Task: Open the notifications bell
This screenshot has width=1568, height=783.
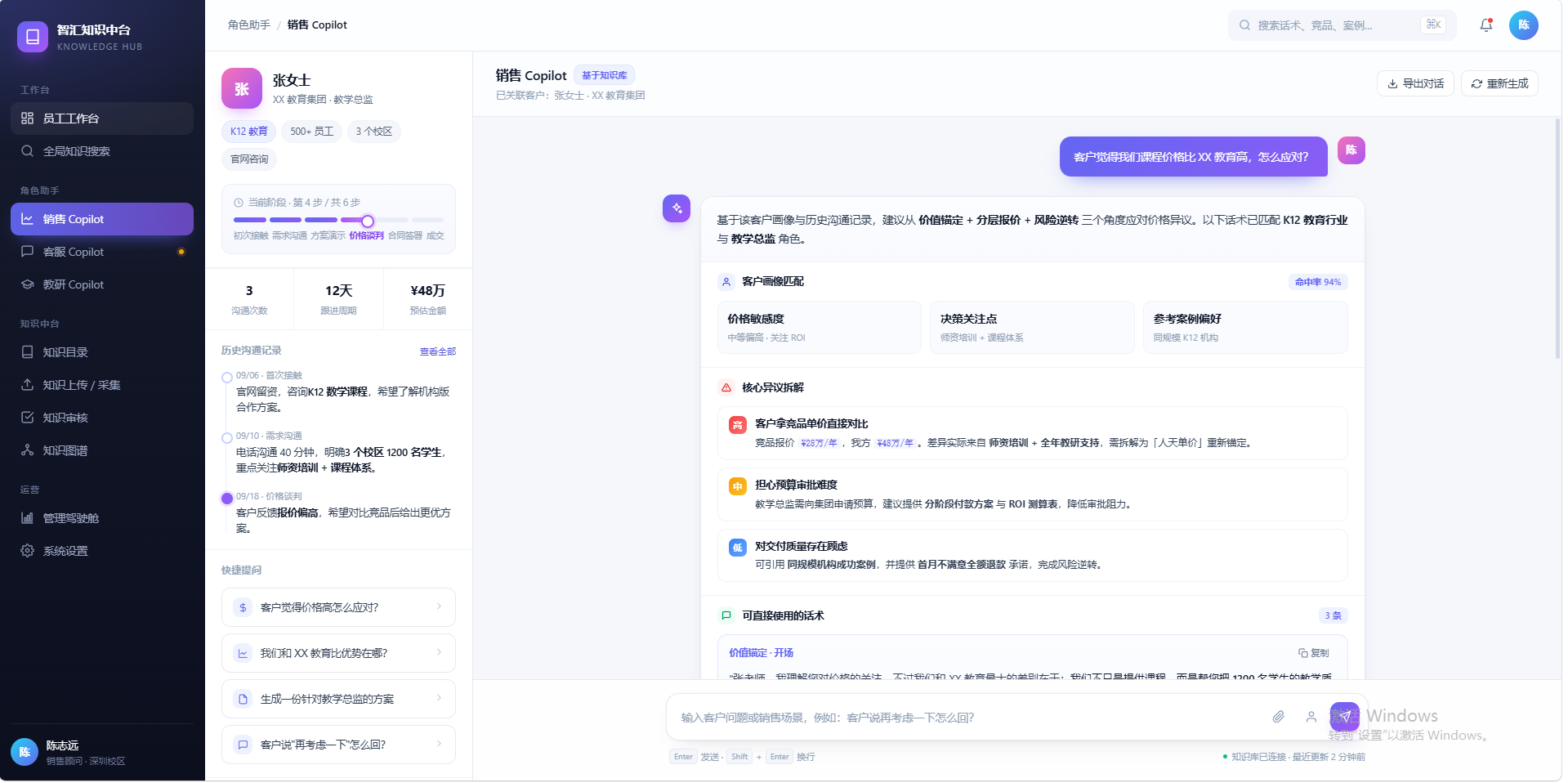Action: point(1485,25)
